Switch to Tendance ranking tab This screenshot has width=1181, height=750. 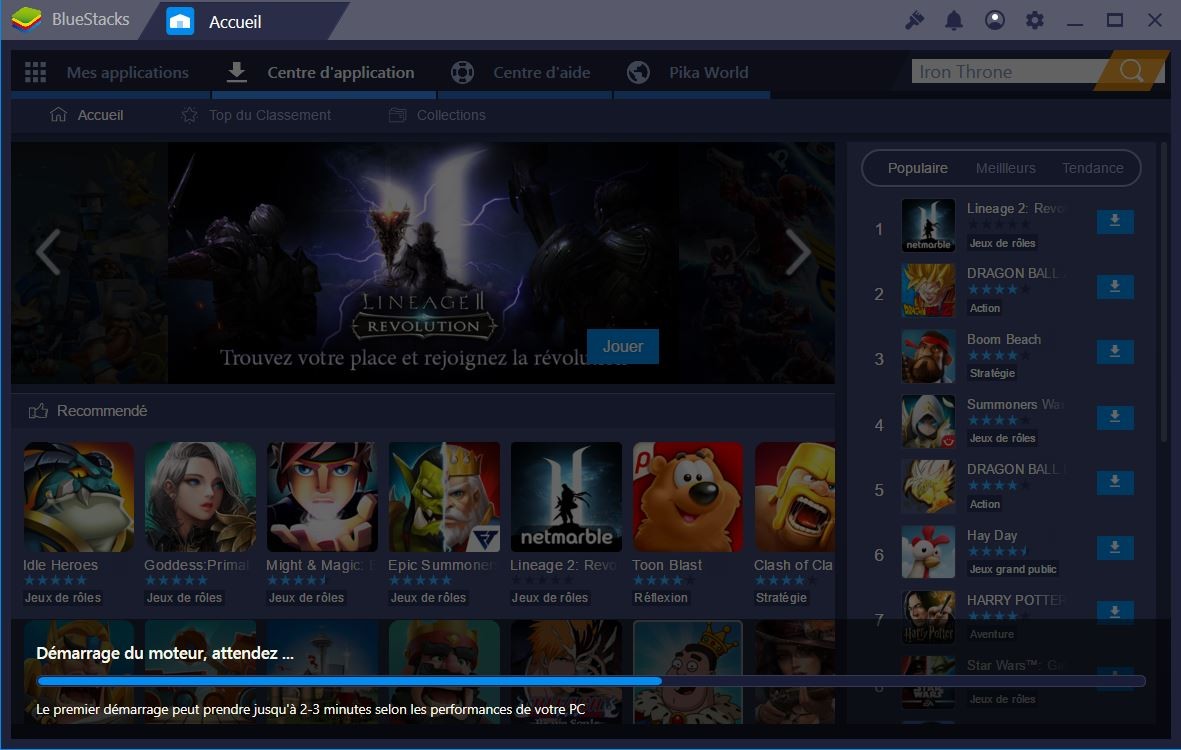[1093, 168]
